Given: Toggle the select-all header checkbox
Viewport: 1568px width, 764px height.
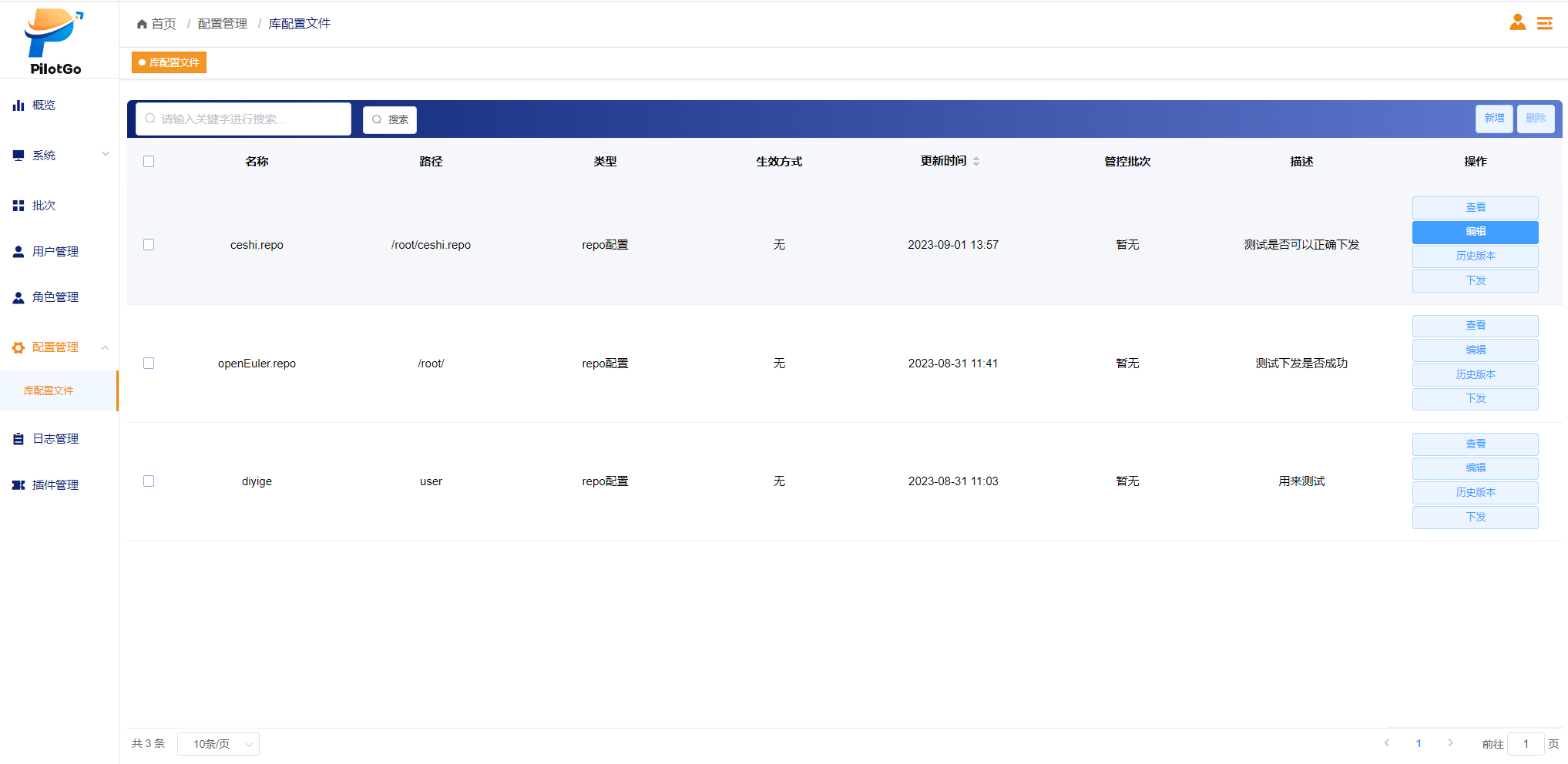Looking at the screenshot, I should 149,161.
